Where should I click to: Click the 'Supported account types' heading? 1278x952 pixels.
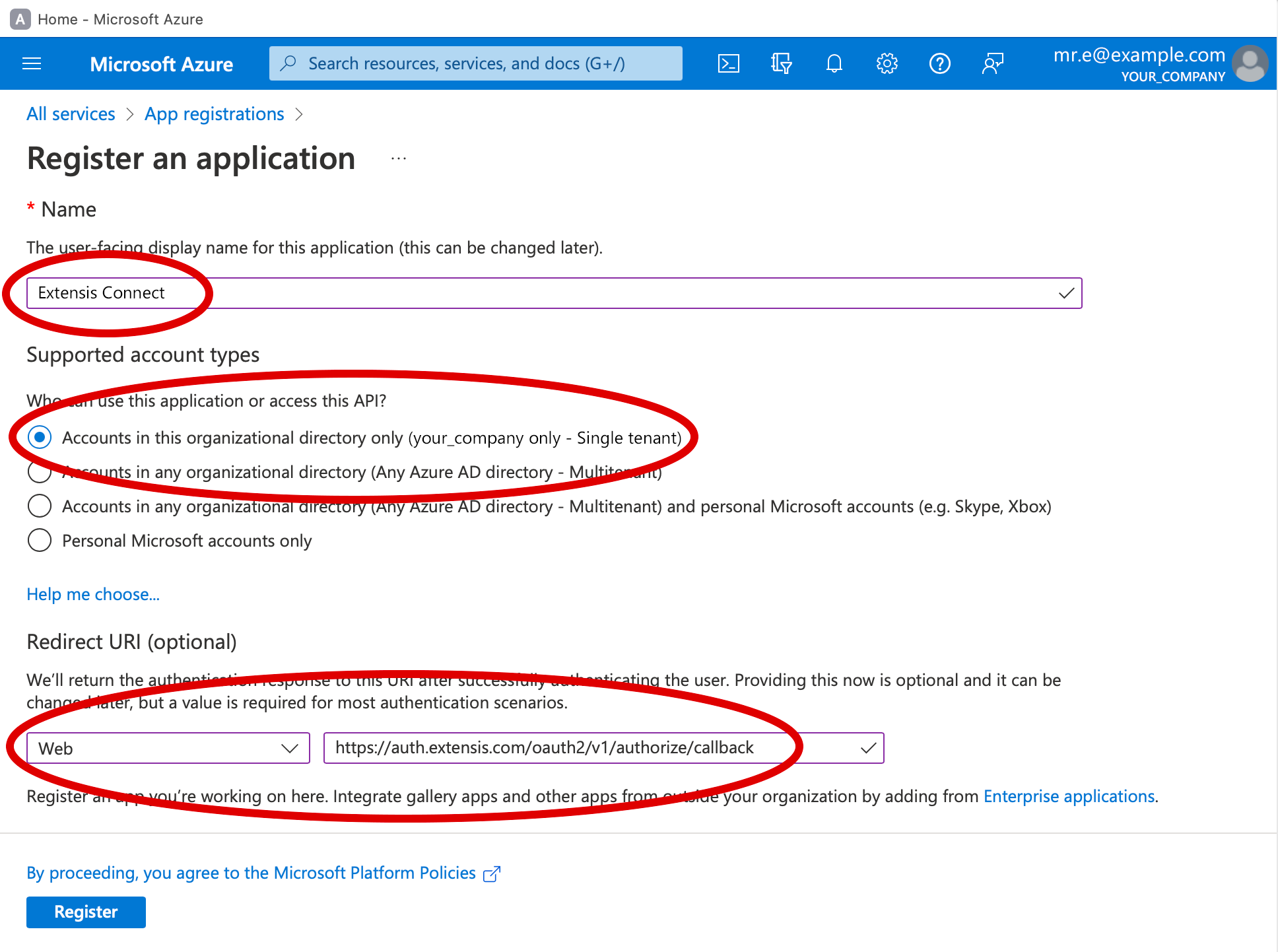143,355
